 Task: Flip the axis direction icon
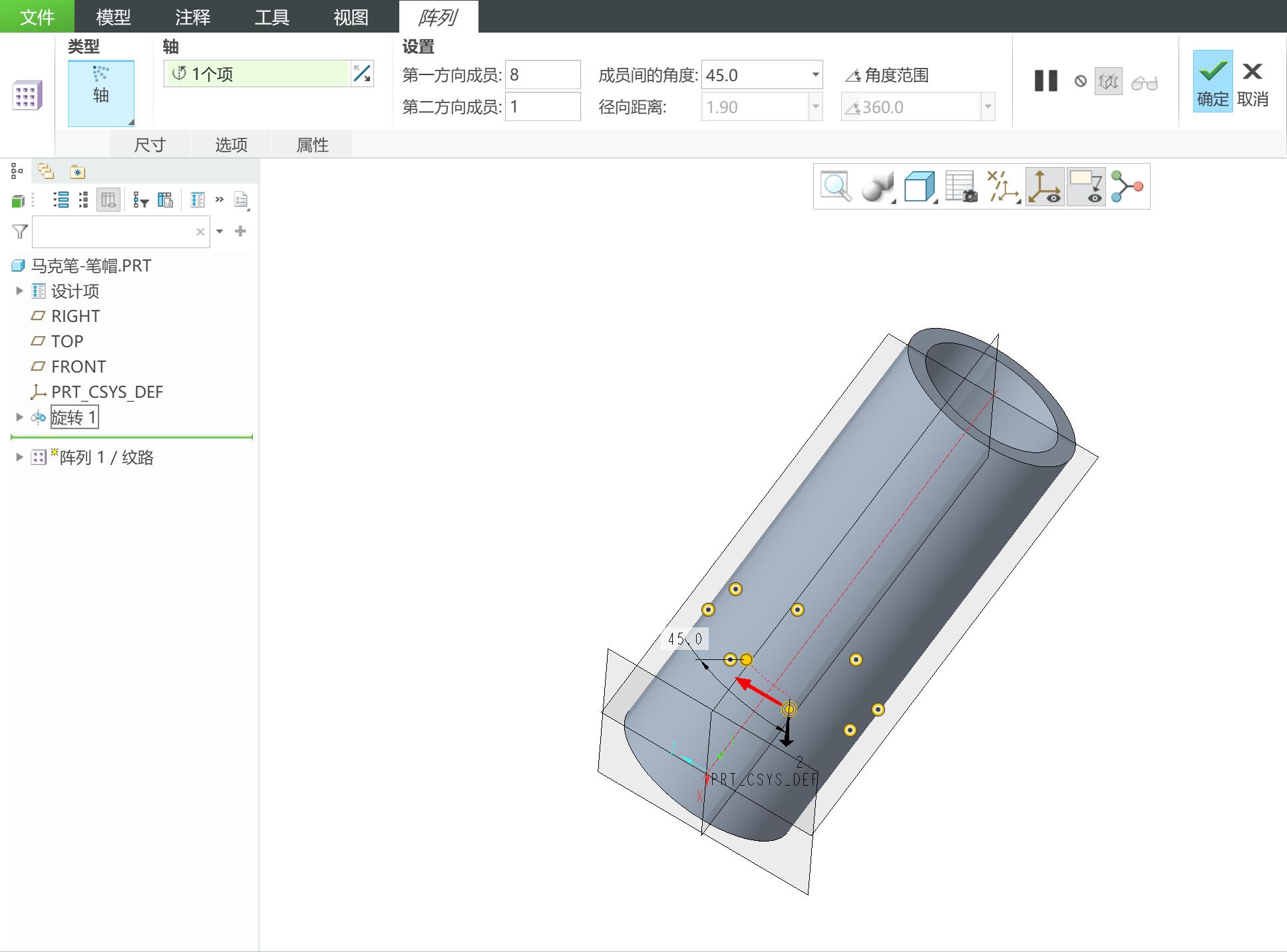pyautogui.click(x=362, y=74)
